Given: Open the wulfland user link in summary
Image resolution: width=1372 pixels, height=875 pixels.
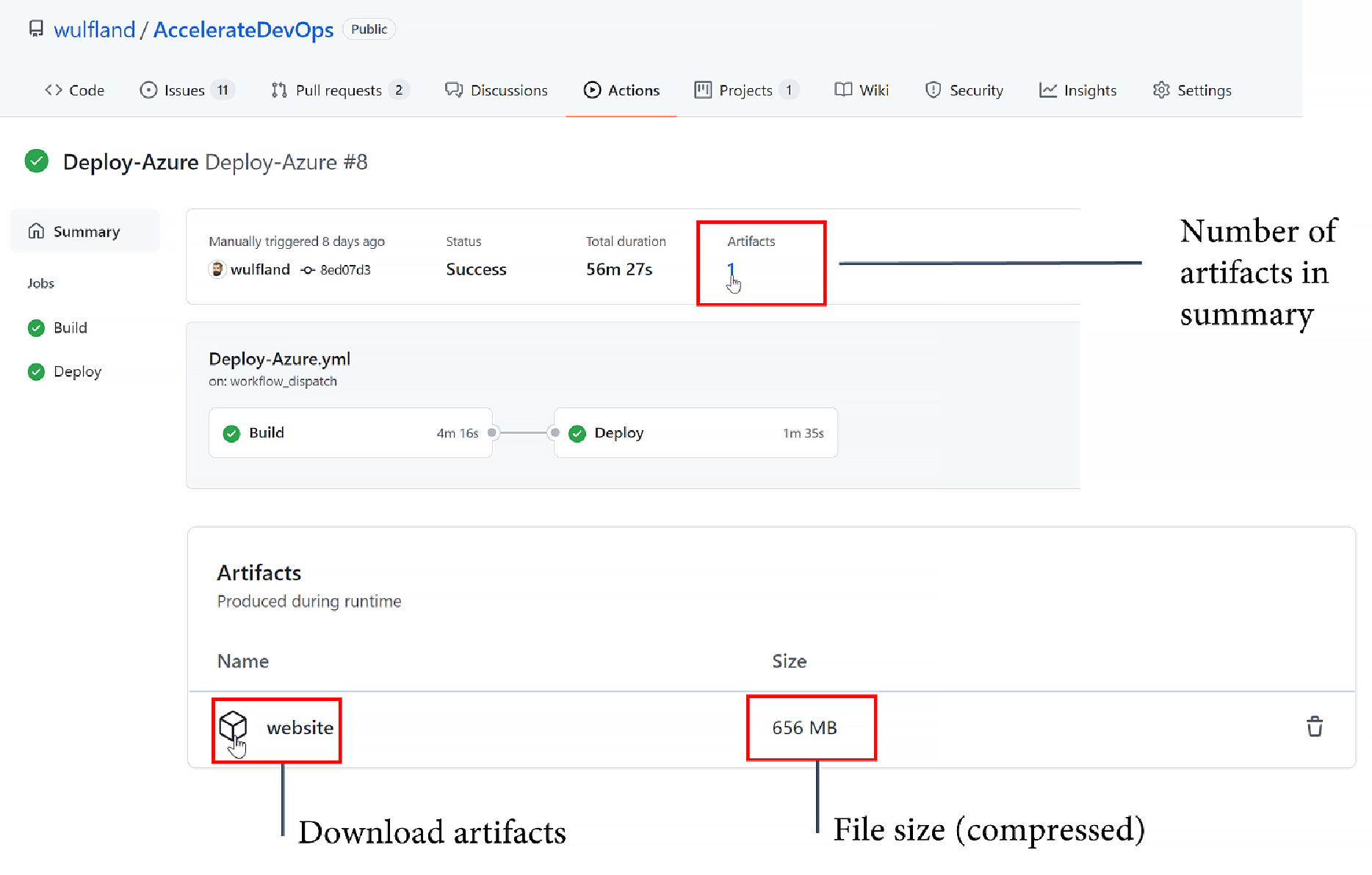Looking at the screenshot, I should [260, 269].
